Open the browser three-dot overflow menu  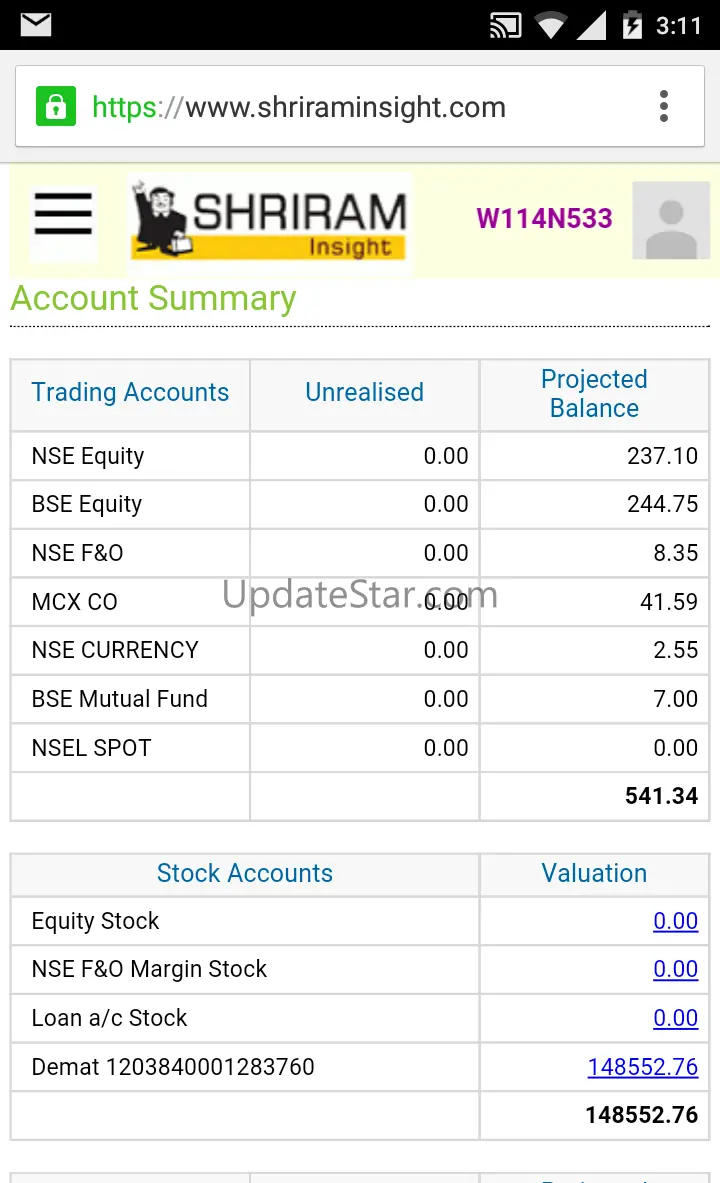(664, 106)
